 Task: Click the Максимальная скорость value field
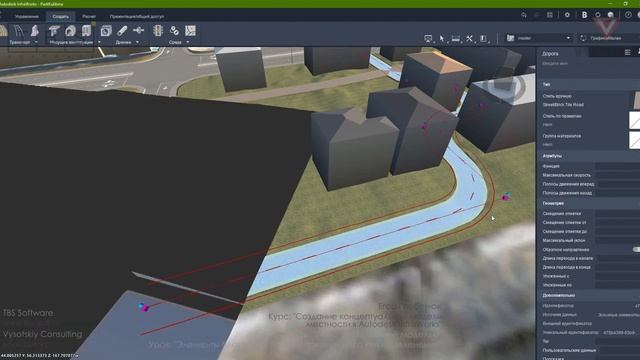(618, 175)
